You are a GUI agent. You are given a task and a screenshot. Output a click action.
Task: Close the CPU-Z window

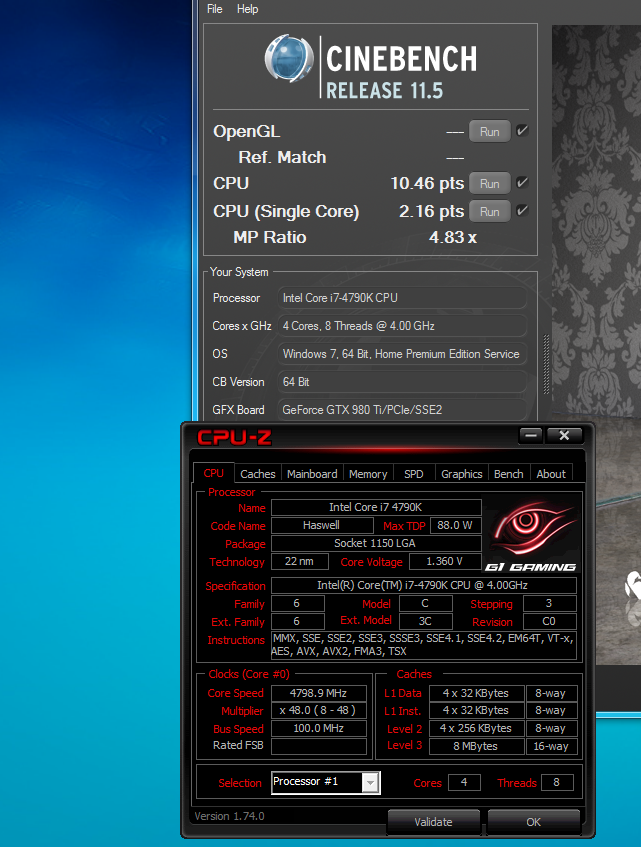point(564,435)
